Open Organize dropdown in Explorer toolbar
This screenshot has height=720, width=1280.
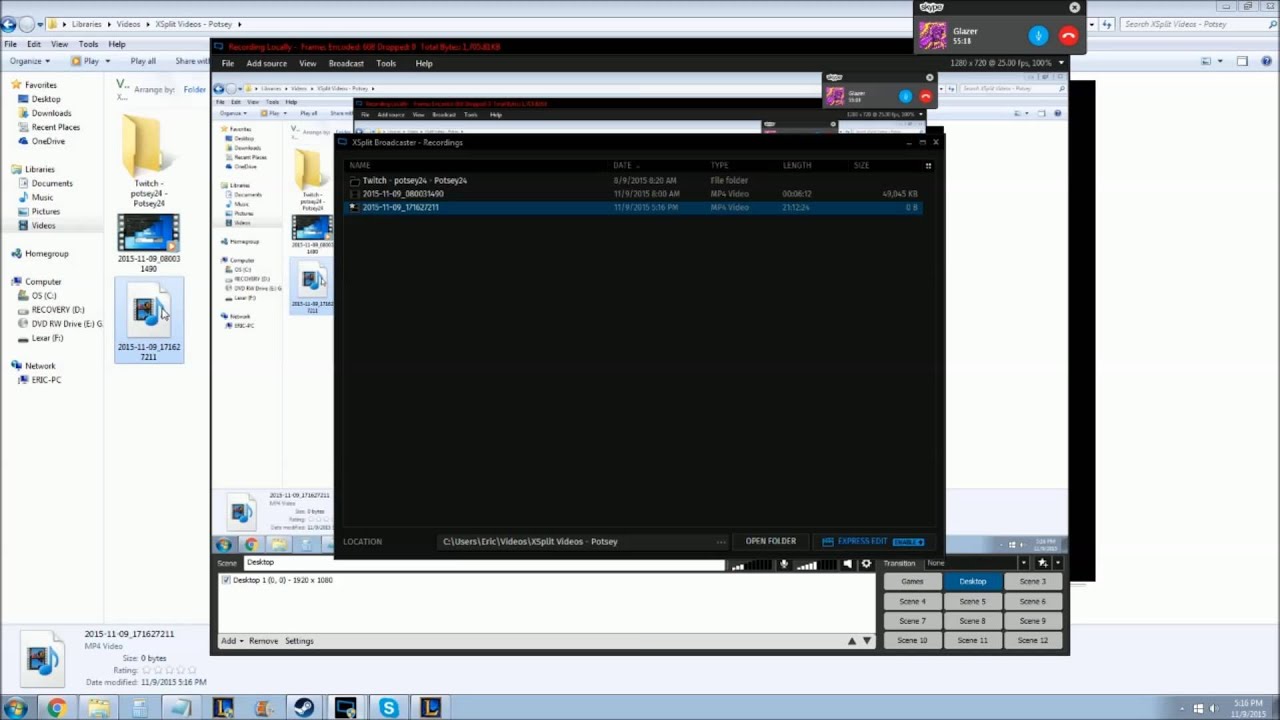[x=30, y=61]
